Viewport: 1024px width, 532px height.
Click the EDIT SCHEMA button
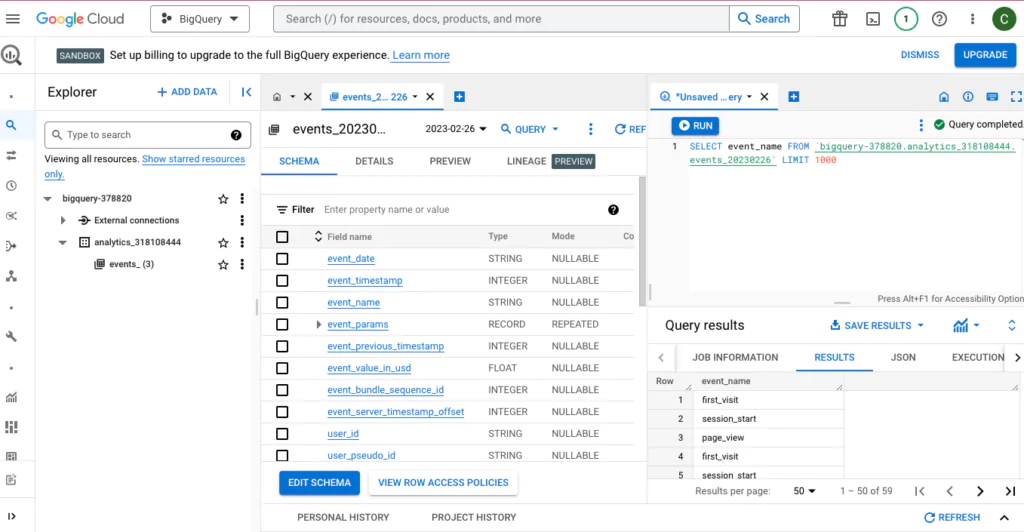(x=319, y=483)
